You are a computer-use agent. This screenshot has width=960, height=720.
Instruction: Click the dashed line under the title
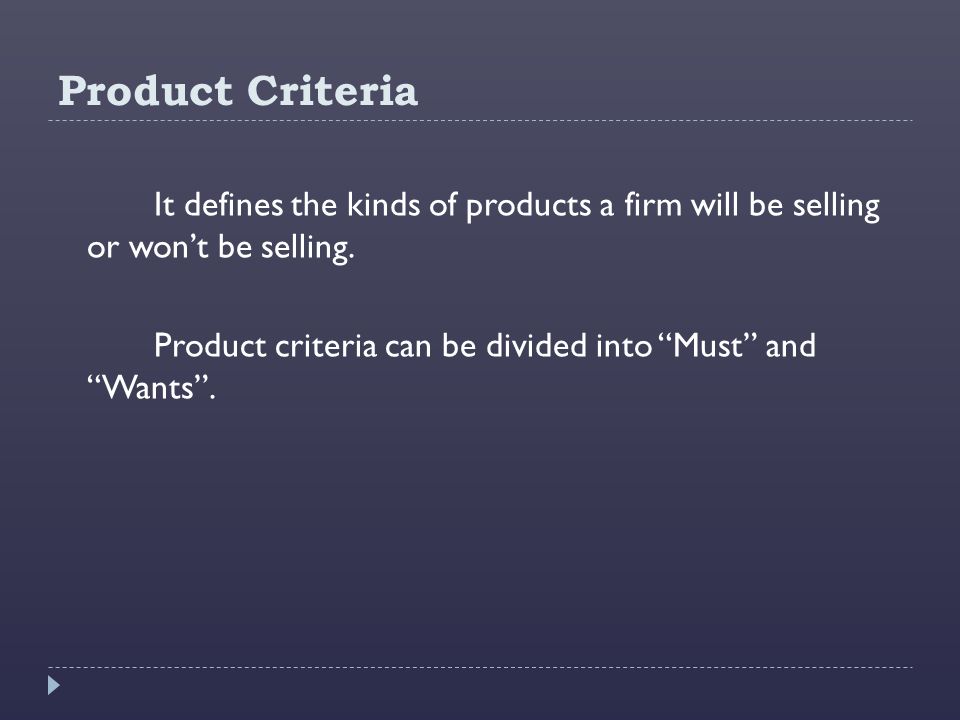pos(481,121)
